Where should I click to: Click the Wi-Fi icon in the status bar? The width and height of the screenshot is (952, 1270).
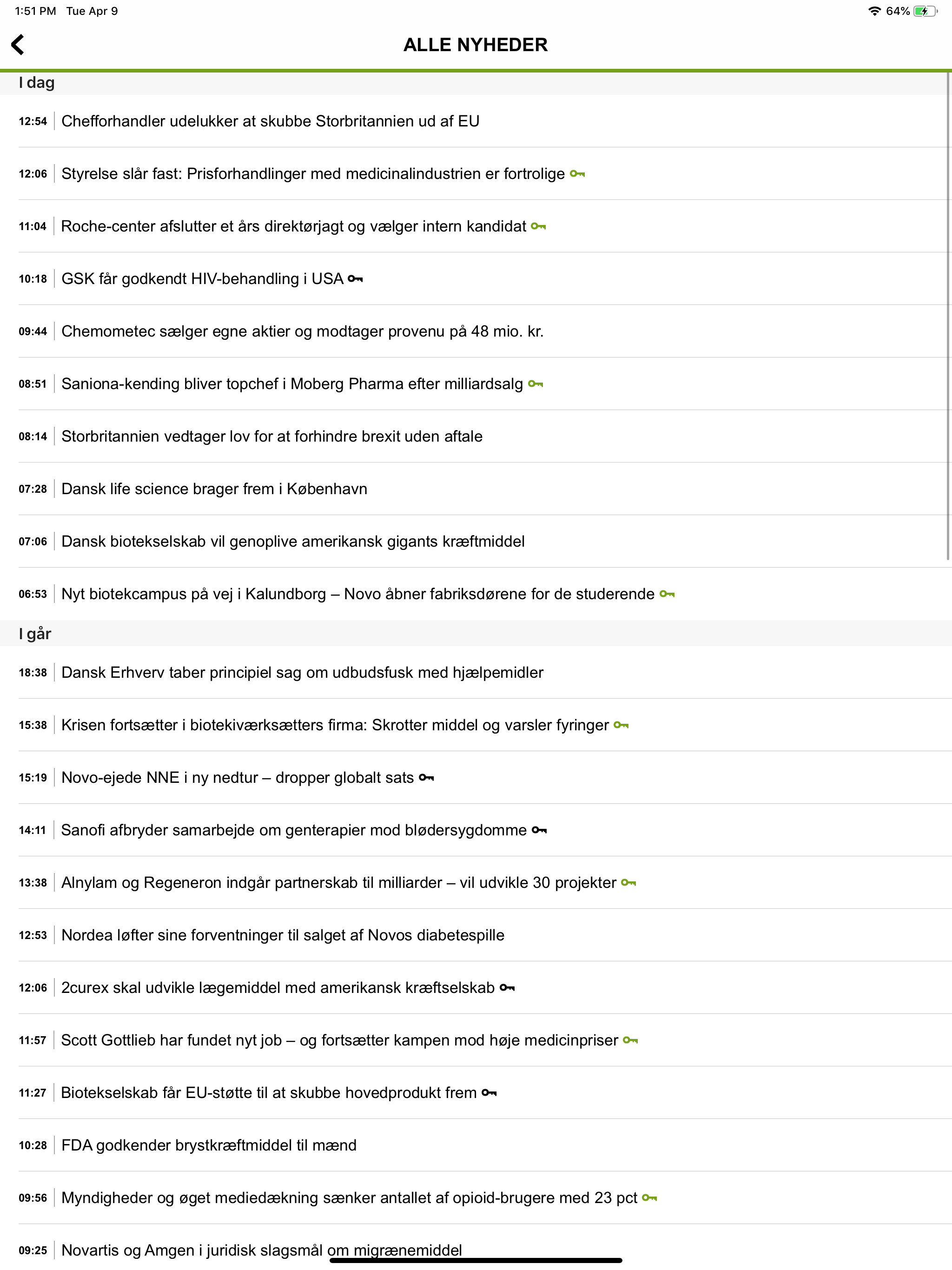pyautogui.click(x=875, y=10)
